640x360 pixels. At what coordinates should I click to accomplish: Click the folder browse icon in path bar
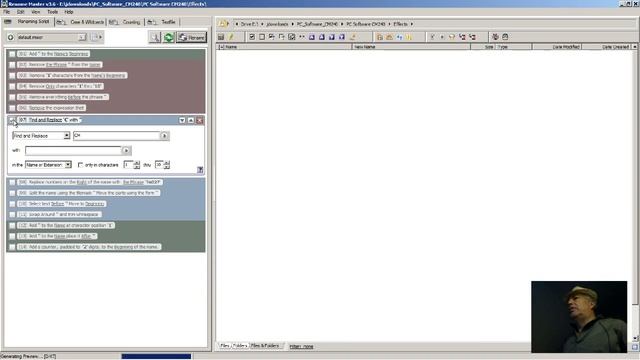click(x=223, y=24)
